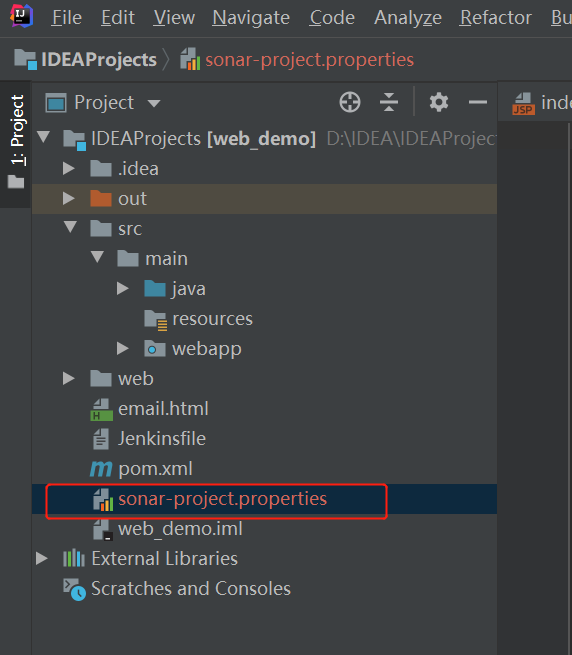572x655 pixels.
Task: Expand the .idea folder arrow
Action: pyautogui.click(x=69, y=168)
